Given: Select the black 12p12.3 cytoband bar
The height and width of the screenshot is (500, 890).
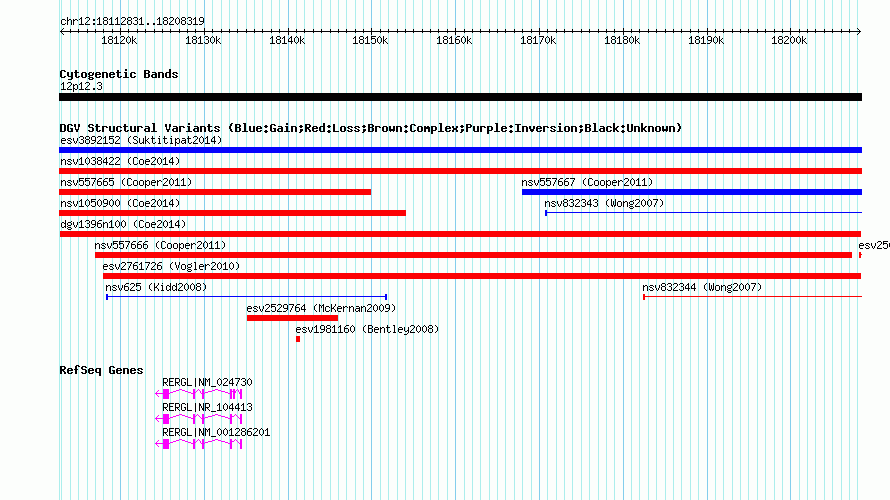Looking at the screenshot, I should (x=460, y=97).
